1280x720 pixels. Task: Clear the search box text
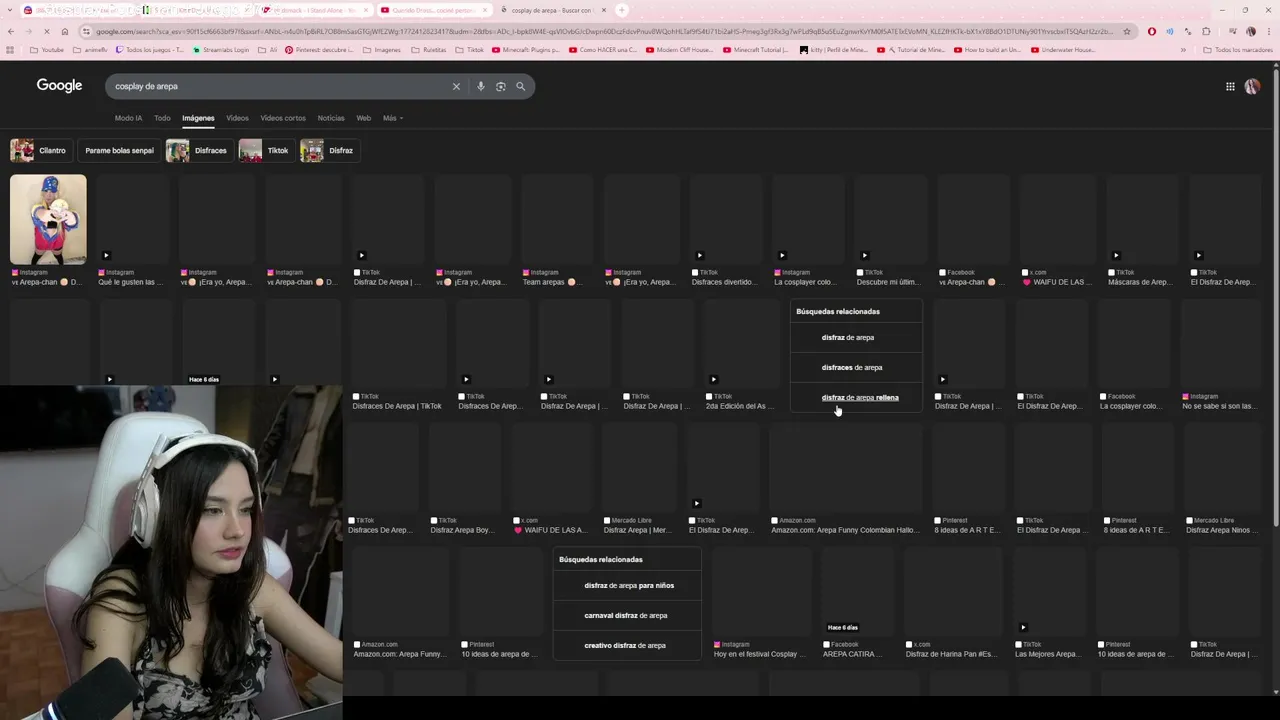click(x=456, y=86)
